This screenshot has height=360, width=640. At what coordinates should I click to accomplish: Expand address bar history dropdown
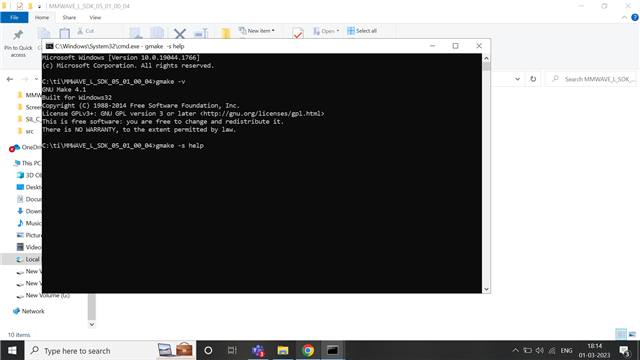[518, 79]
